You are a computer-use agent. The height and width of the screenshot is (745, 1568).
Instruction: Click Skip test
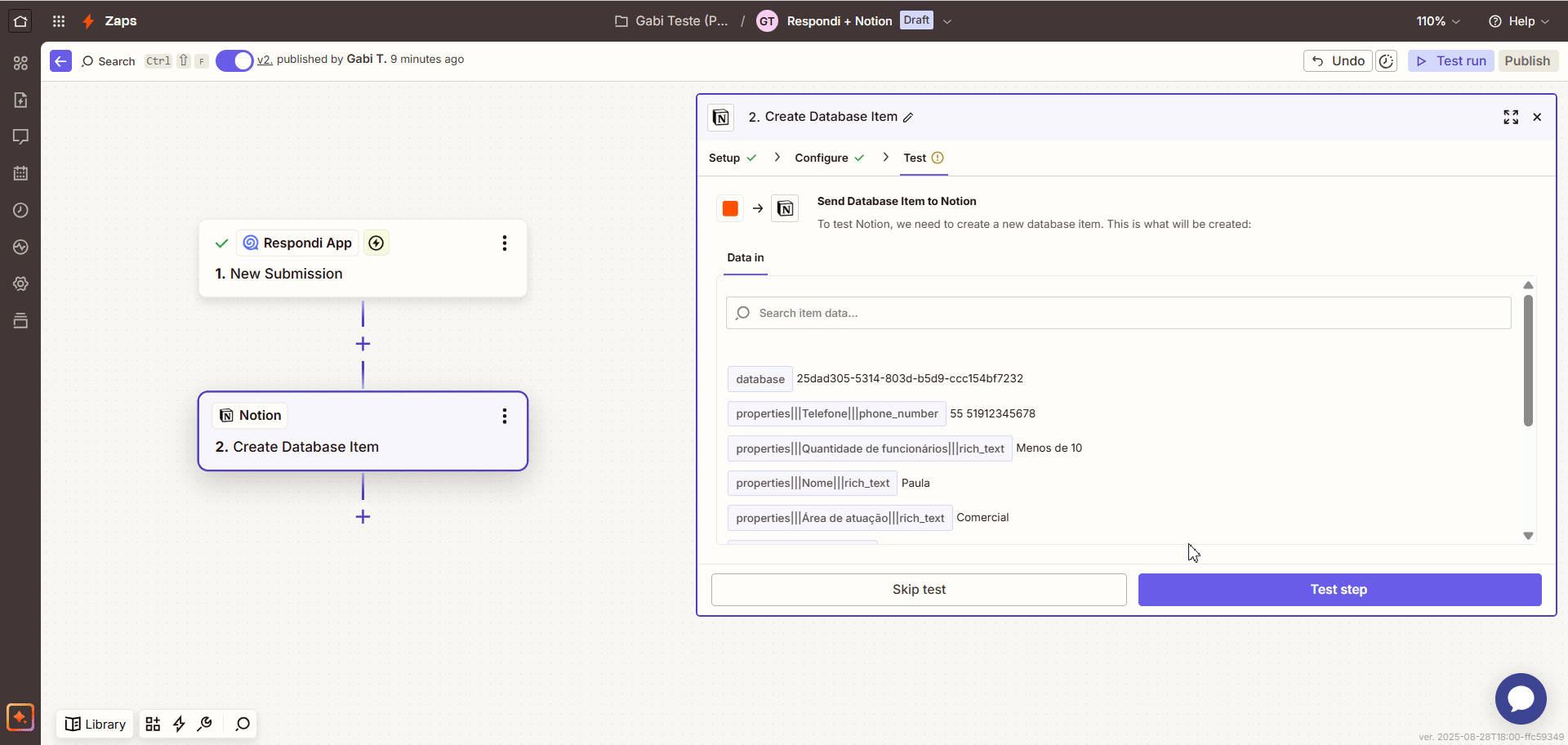(x=919, y=590)
